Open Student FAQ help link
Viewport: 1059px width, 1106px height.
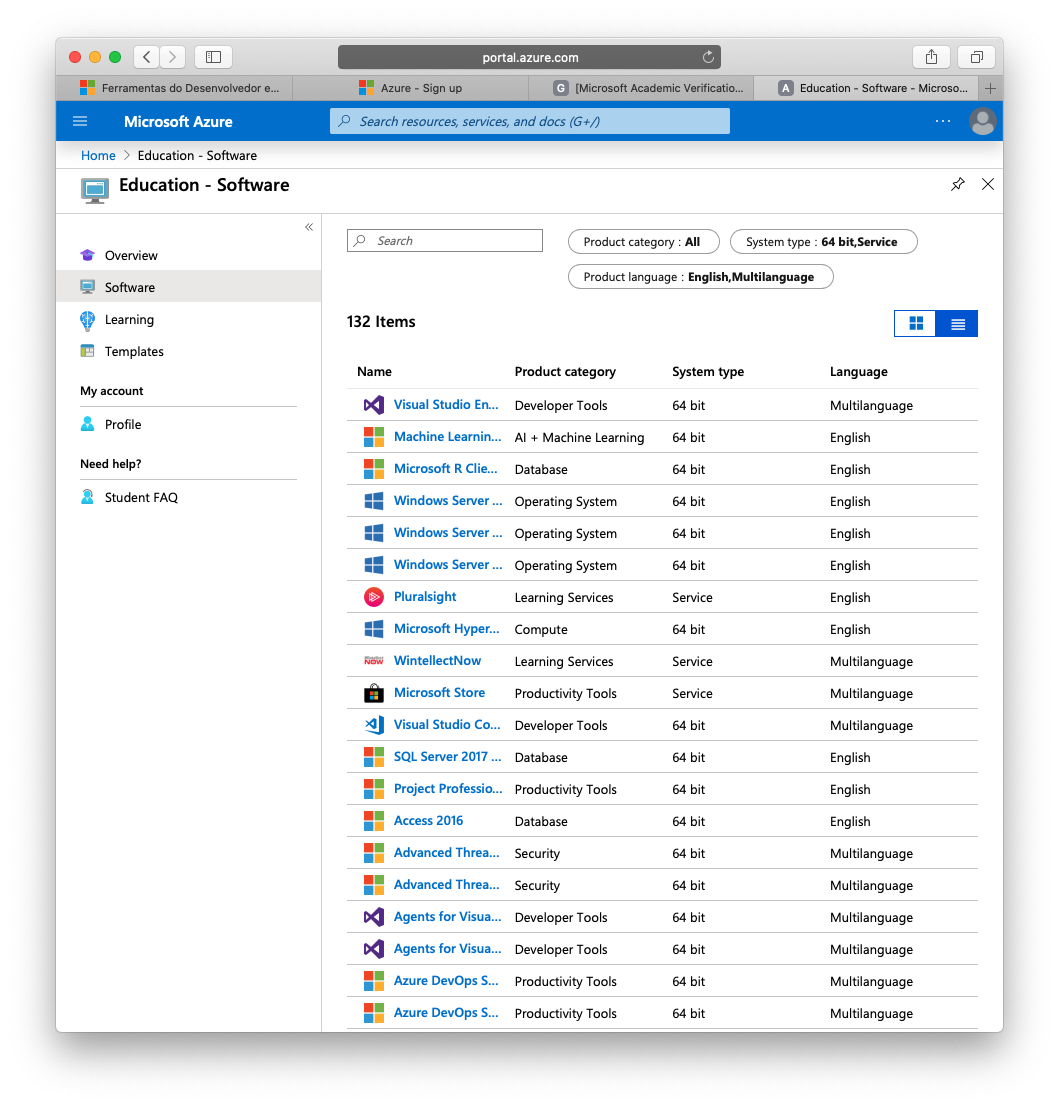pyautogui.click(x=141, y=497)
